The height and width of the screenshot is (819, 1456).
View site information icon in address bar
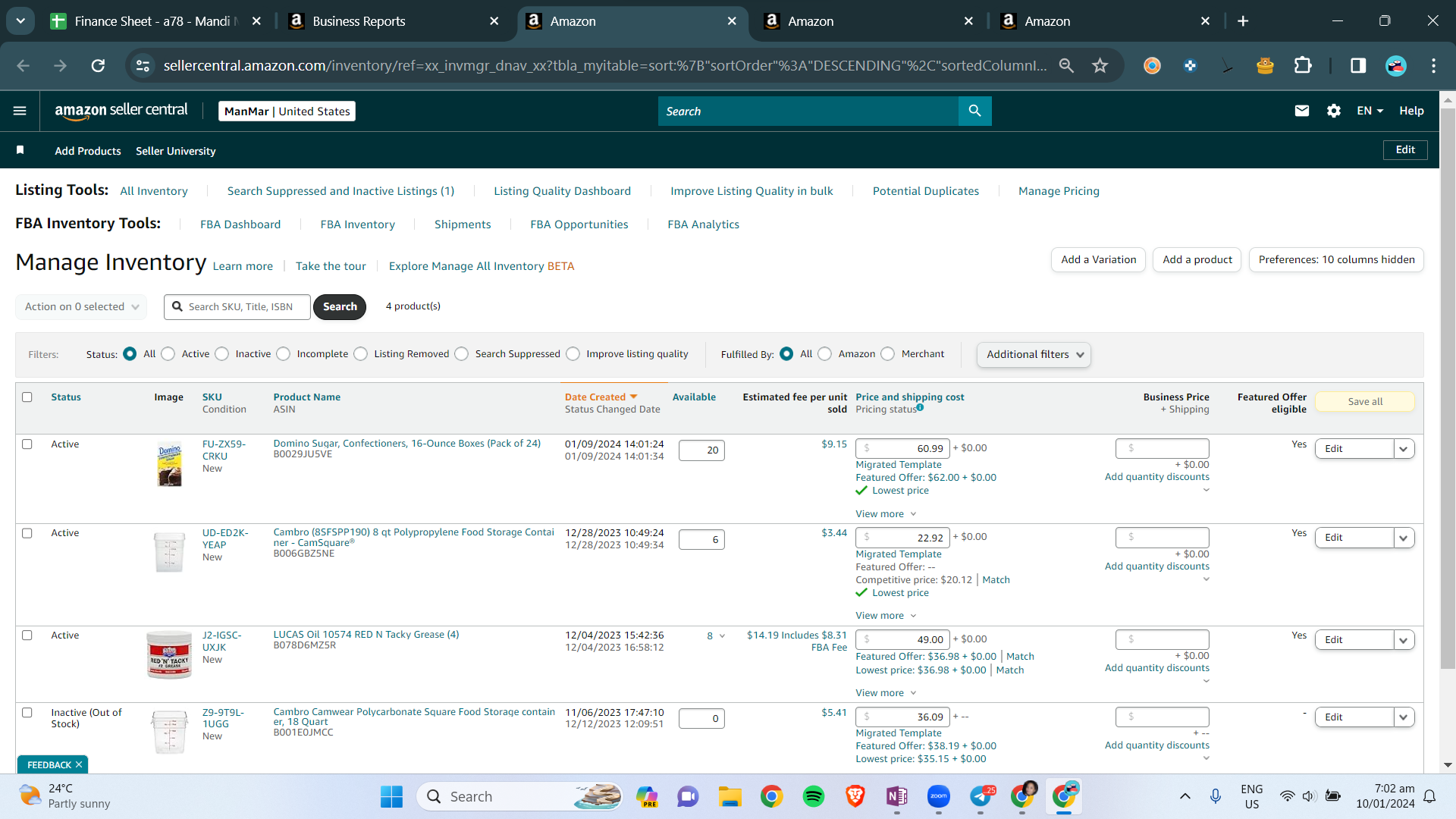click(x=143, y=66)
